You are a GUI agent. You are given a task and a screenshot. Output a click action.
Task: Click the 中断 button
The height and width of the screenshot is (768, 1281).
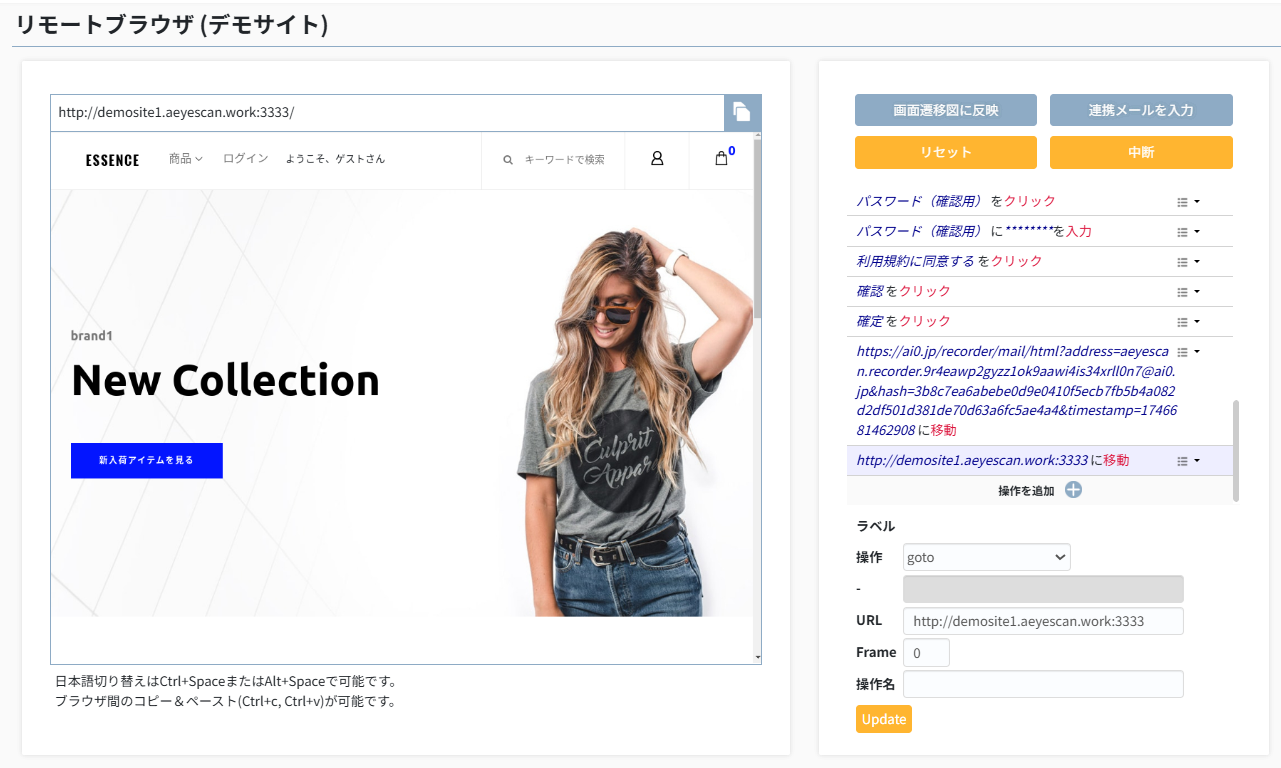pyautogui.click(x=1141, y=153)
